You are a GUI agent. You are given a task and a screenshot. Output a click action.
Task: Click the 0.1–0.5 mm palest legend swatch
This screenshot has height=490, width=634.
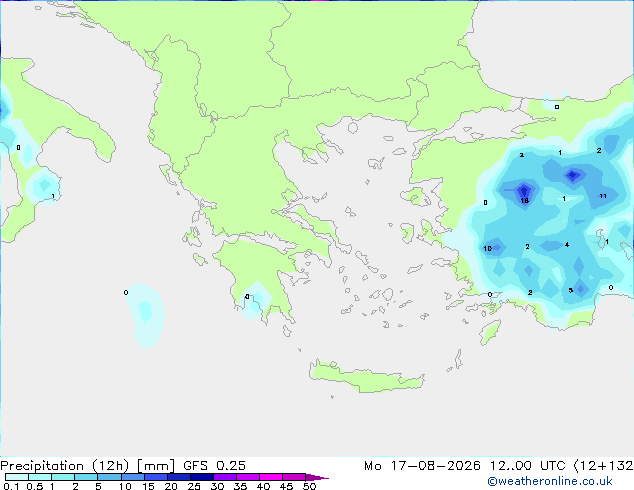tap(17, 477)
